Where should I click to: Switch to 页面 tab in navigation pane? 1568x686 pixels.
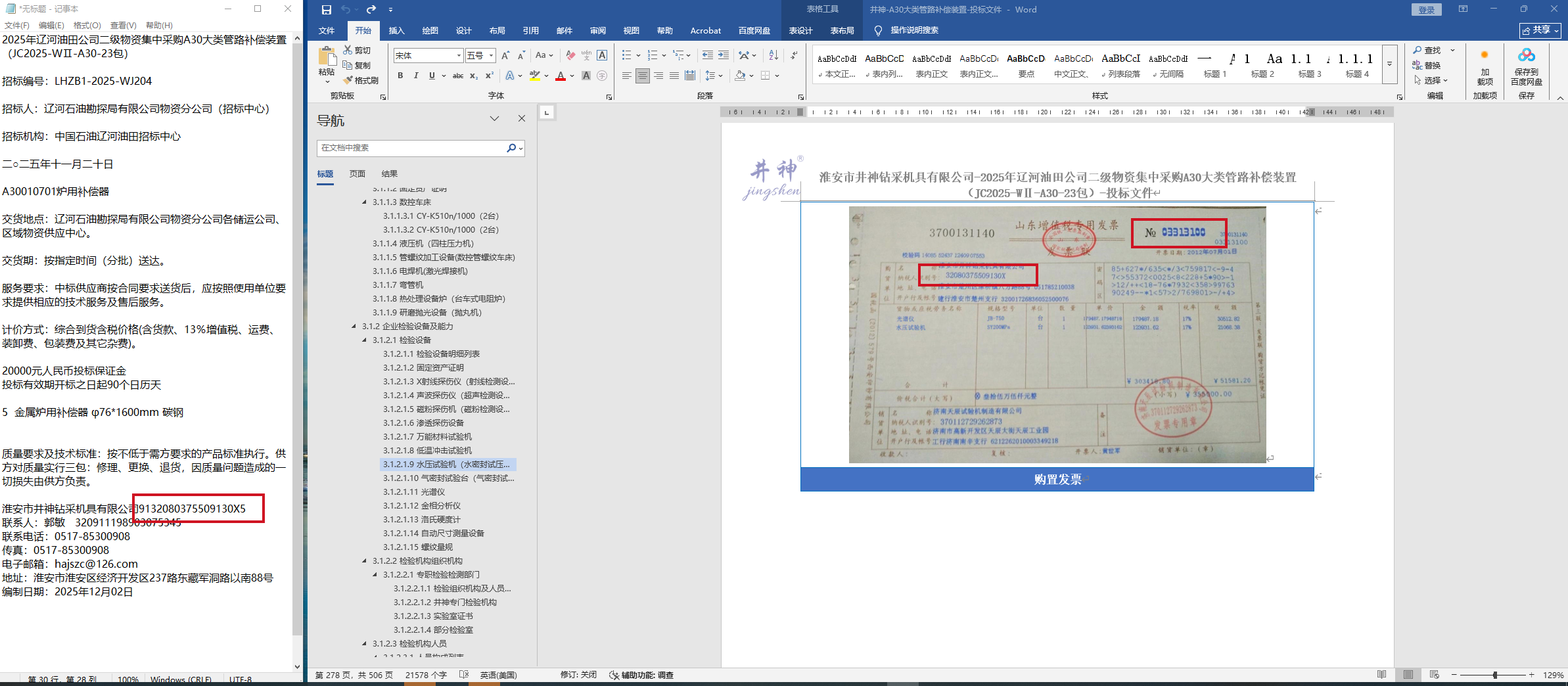[357, 173]
